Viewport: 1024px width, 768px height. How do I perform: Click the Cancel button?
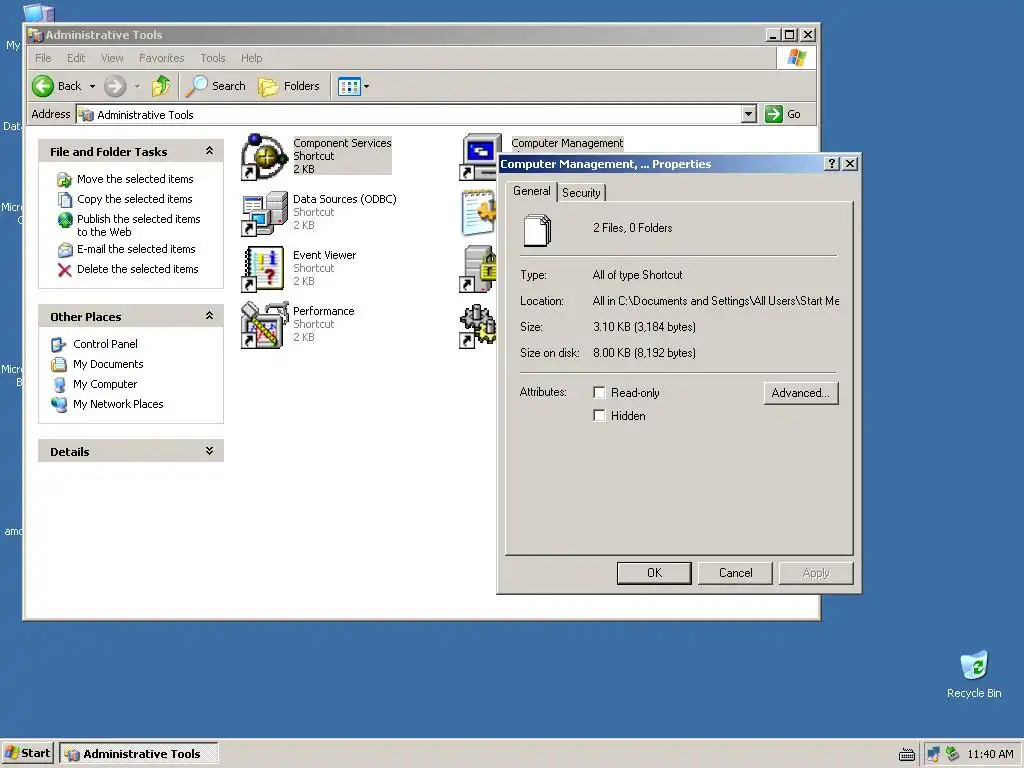(x=735, y=573)
